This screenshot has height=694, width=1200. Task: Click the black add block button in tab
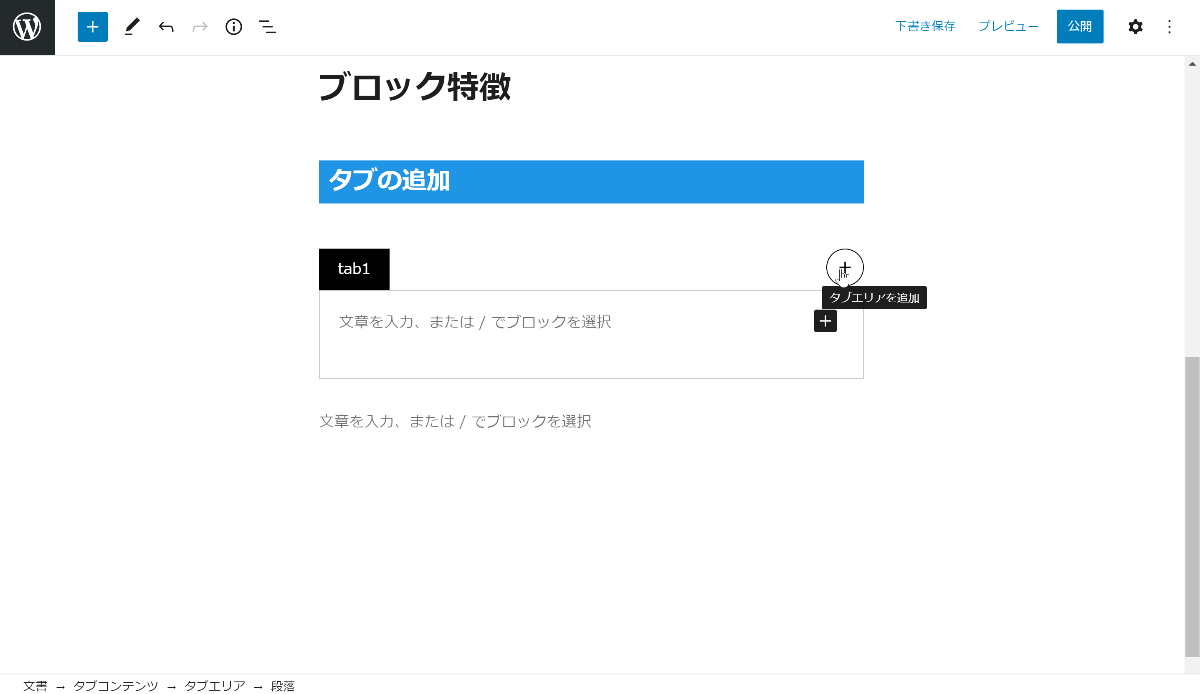(x=825, y=321)
